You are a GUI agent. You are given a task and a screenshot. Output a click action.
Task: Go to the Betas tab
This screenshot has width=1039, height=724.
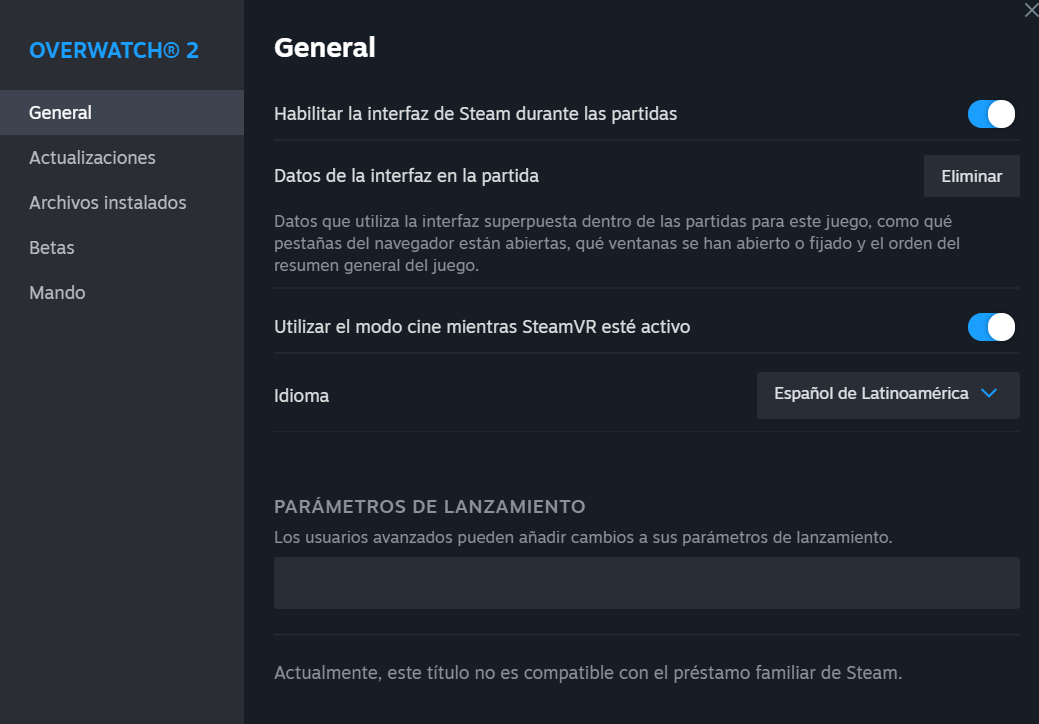coord(52,248)
